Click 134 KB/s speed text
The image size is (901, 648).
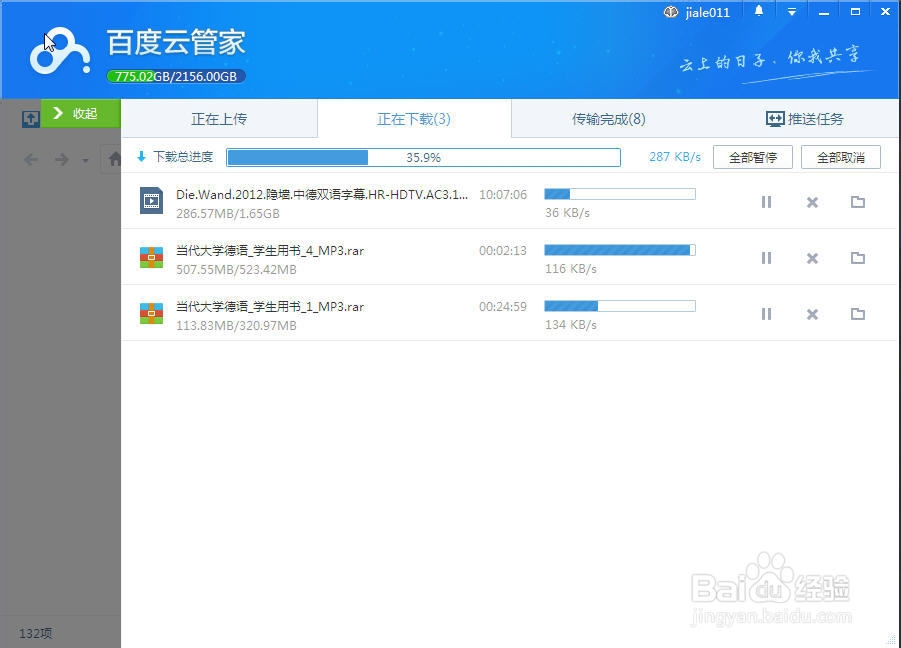[x=571, y=325]
